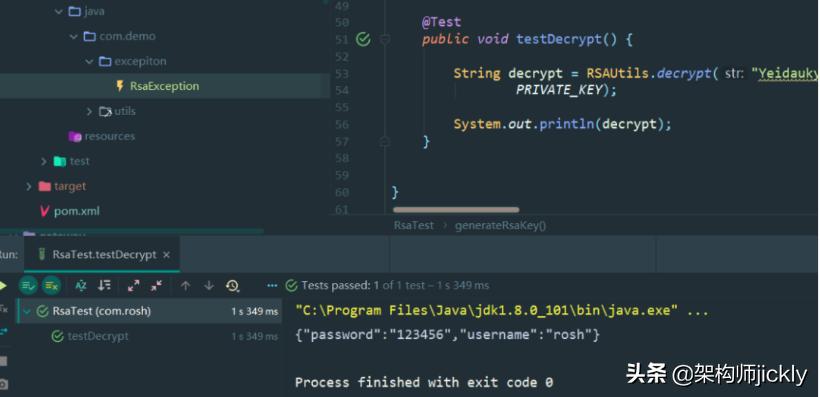
Task: Collapse the excepiton package chevron
Action: (89, 61)
